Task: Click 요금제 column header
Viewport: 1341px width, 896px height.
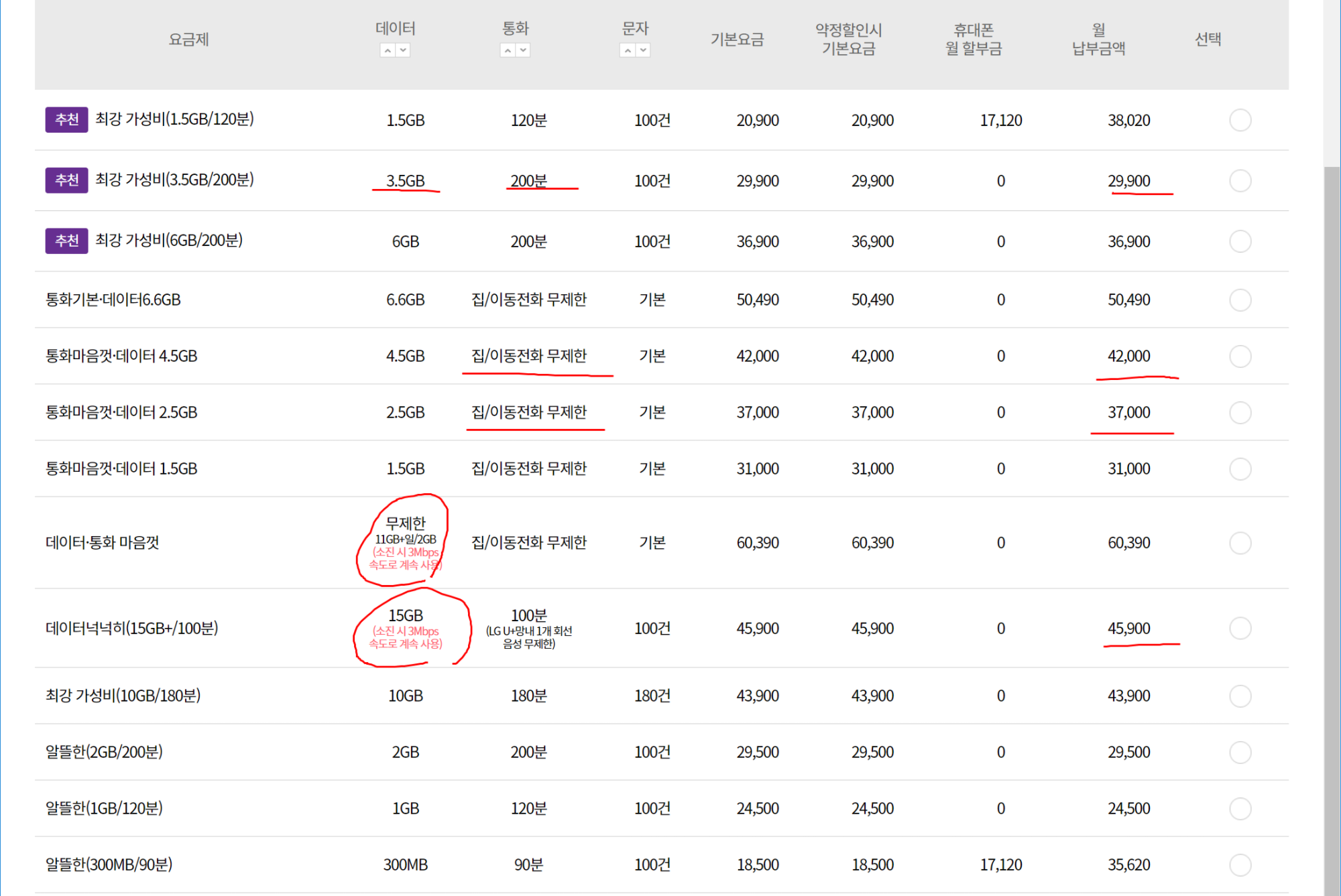Action: pos(188,40)
